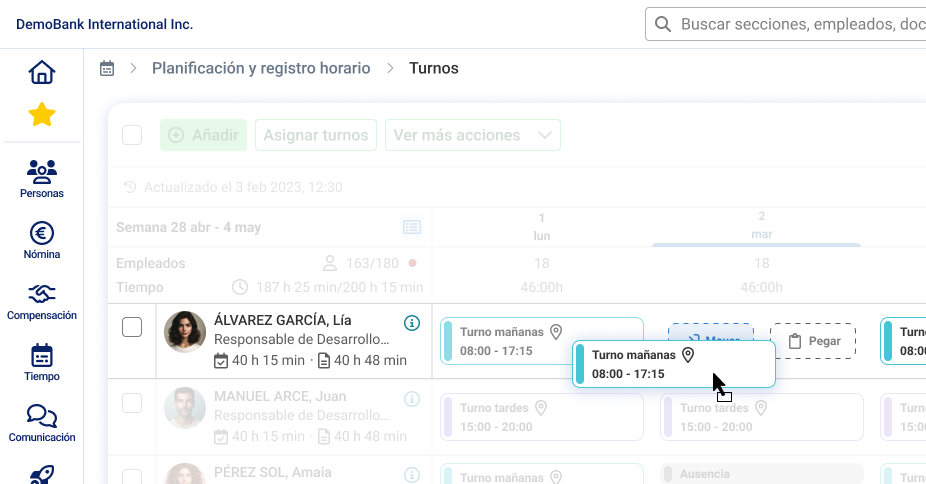Viewport: 926px width, 484px height.
Task: Click the Pegar paste slot
Action: point(813,341)
